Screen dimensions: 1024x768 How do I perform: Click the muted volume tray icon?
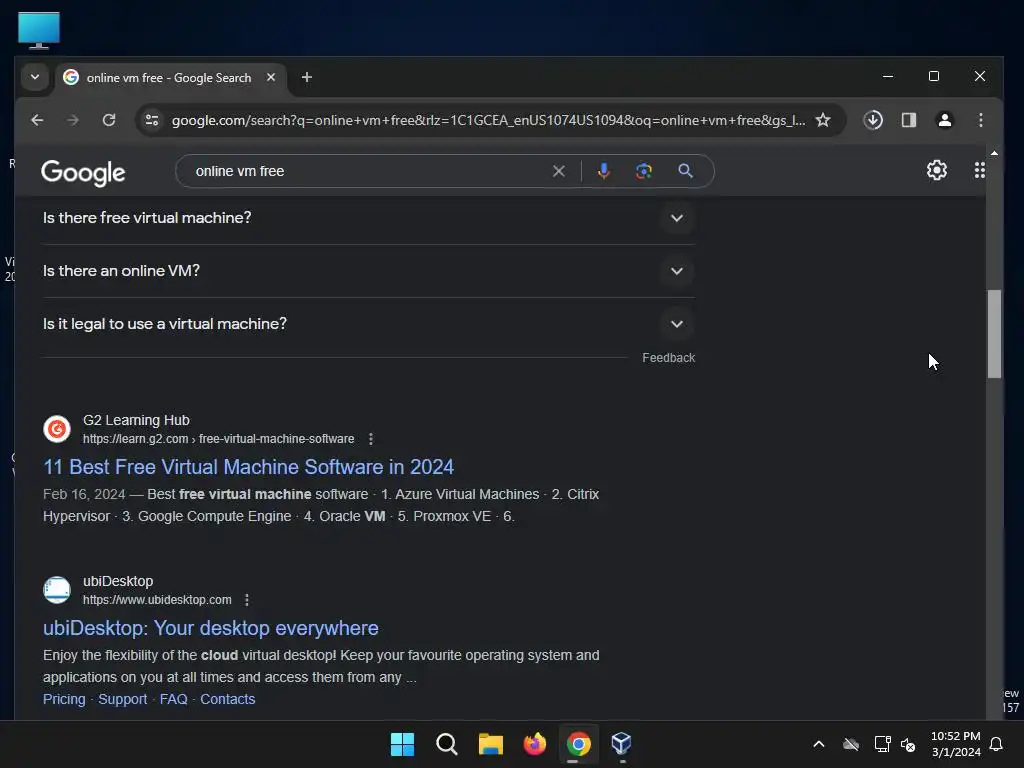[908, 744]
